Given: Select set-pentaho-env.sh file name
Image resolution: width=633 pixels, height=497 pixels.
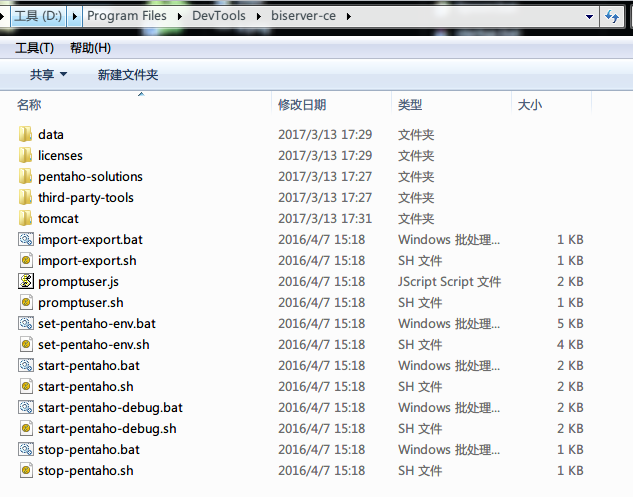Looking at the screenshot, I should coord(94,344).
